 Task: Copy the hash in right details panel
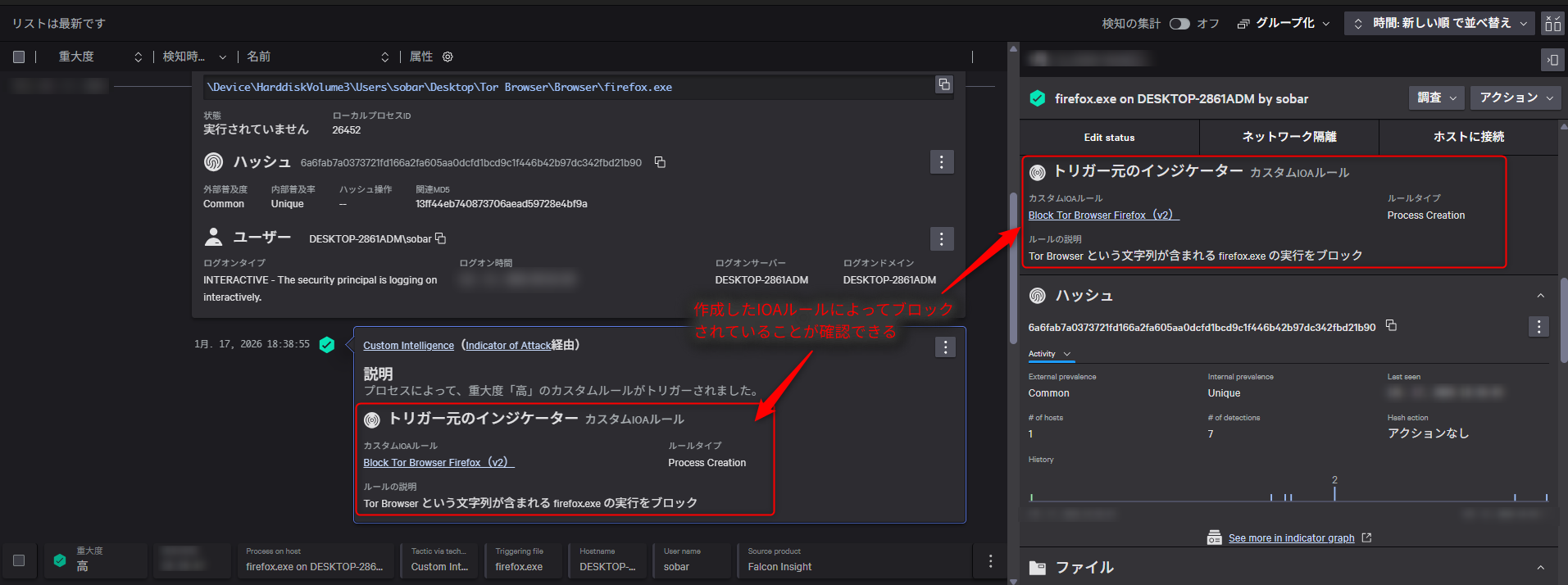[1391, 325]
